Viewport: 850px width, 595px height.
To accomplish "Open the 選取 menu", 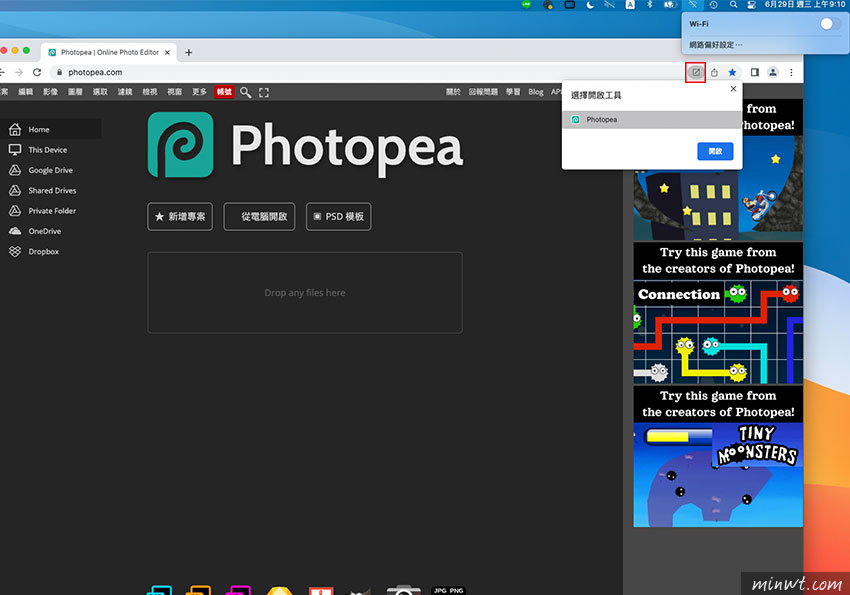I will 100,92.
